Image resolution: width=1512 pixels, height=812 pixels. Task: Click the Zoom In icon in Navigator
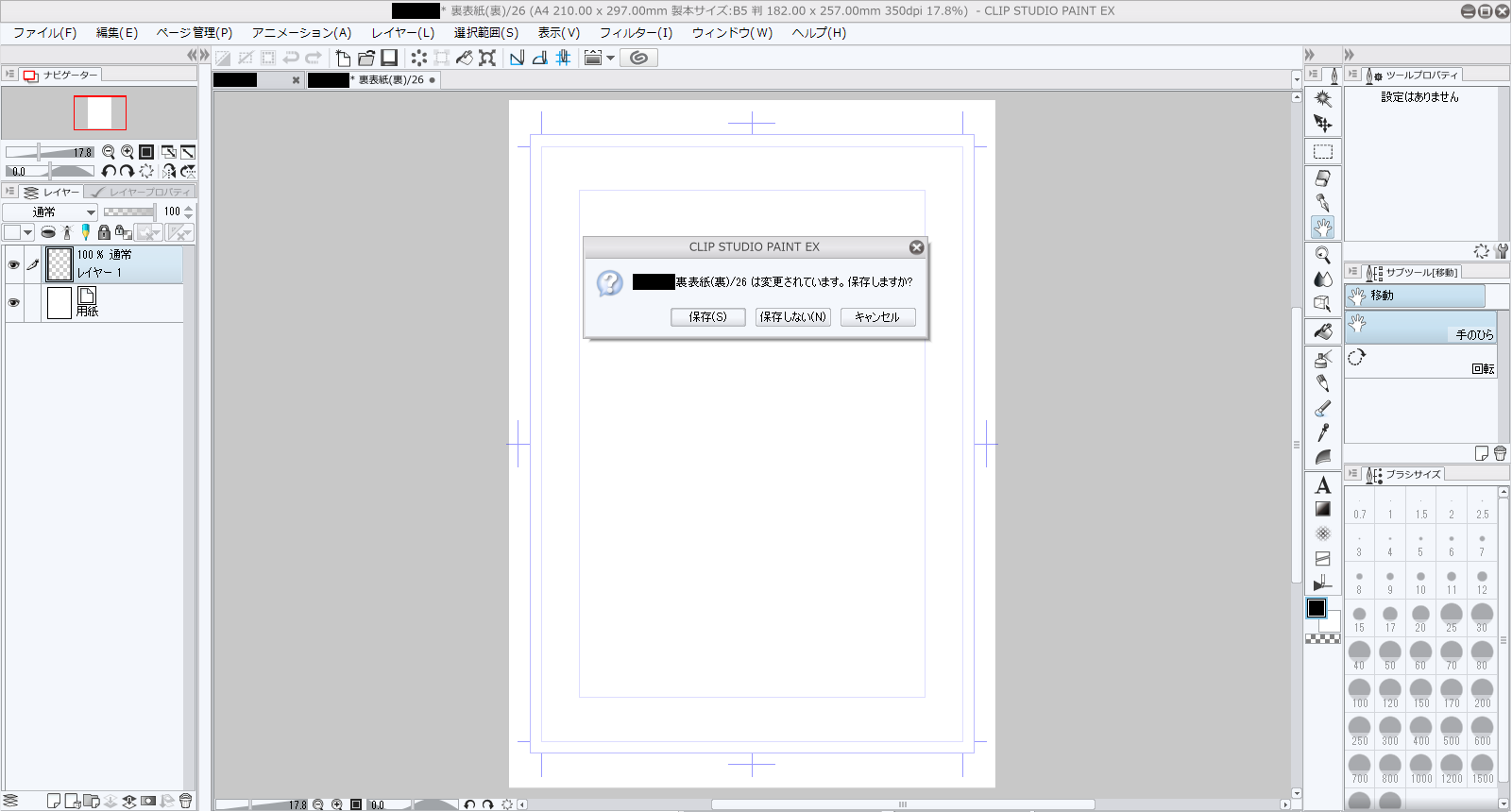(127, 152)
